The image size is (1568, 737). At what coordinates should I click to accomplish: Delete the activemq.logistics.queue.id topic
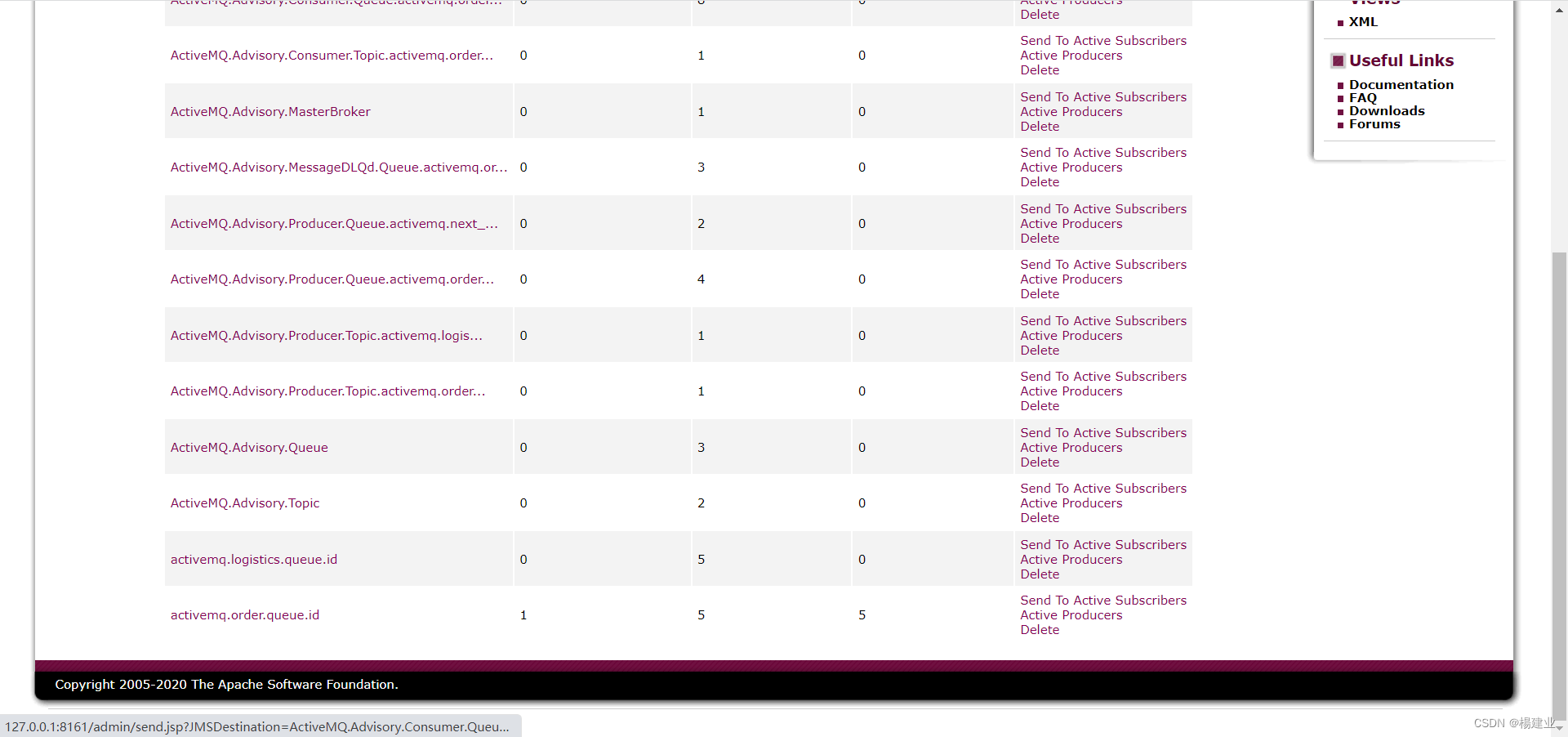coord(1040,574)
